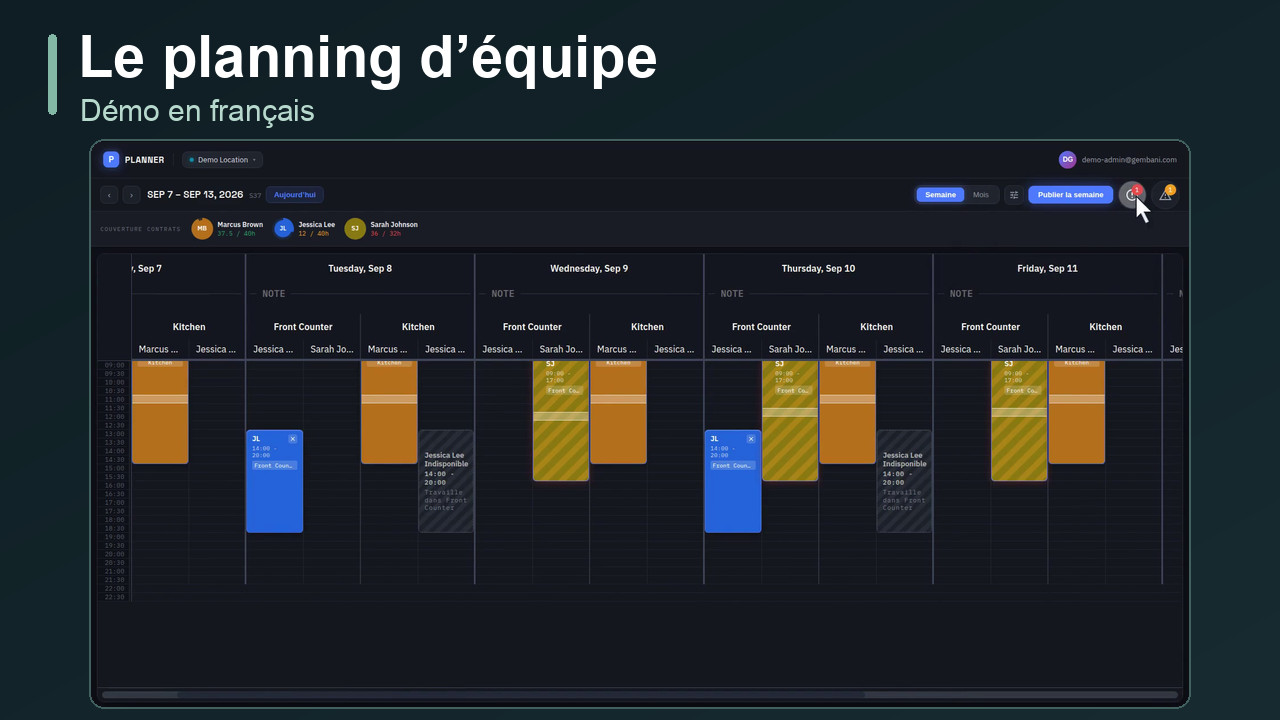Open Friday's orange Kitchen shift block
Viewport: 1280px width, 720px height.
tap(1077, 412)
